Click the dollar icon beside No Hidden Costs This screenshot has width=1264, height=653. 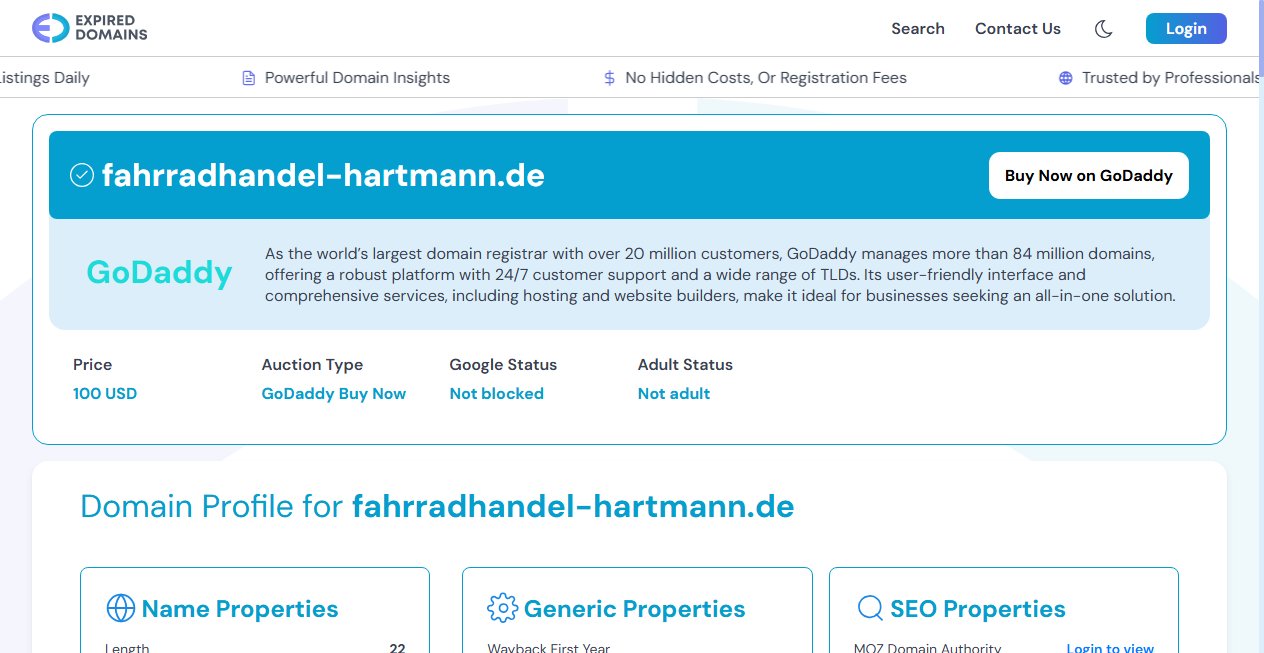tap(609, 78)
